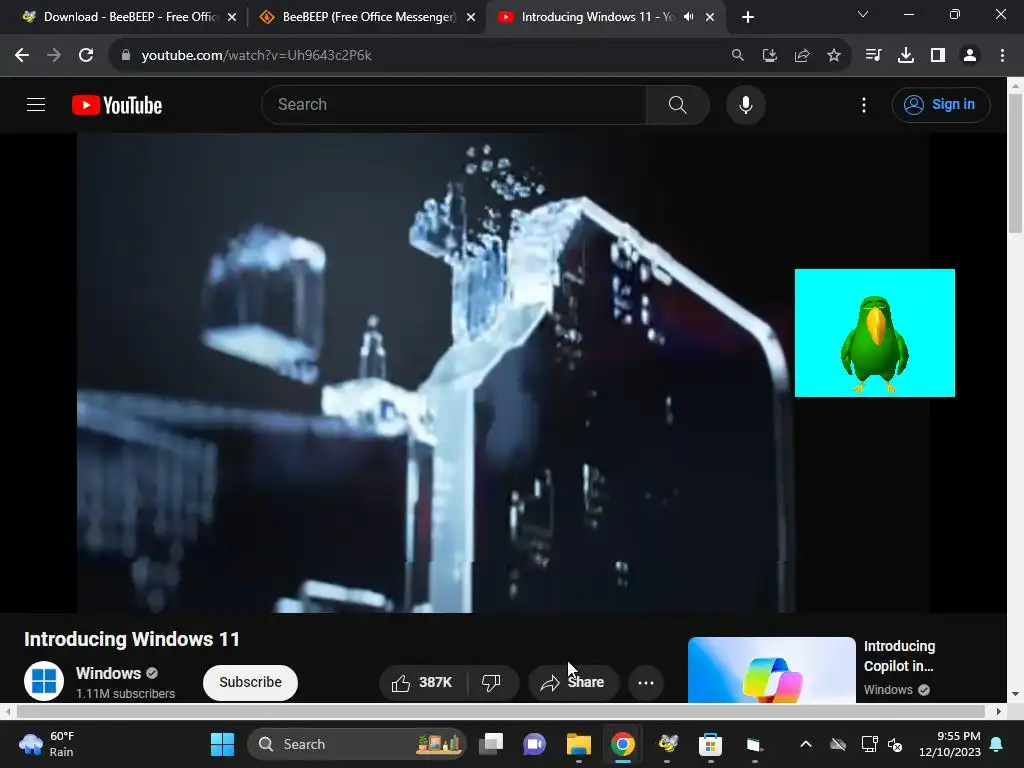Open Microsoft Store from taskbar

click(711, 744)
